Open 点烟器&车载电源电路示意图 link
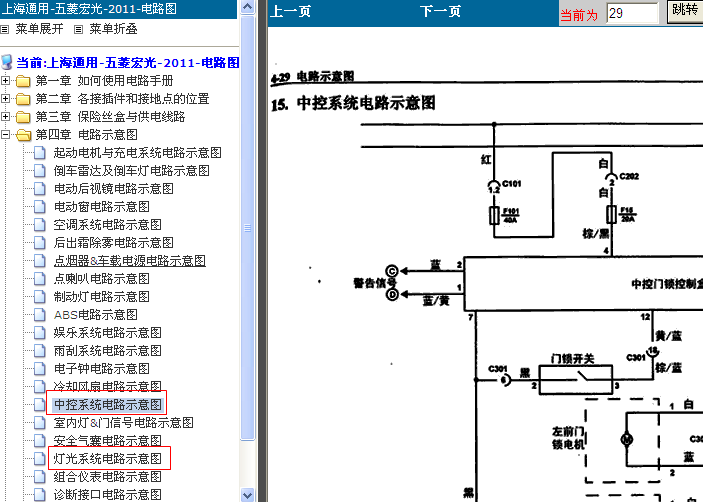The height and width of the screenshot is (502, 703). point(130,260)
